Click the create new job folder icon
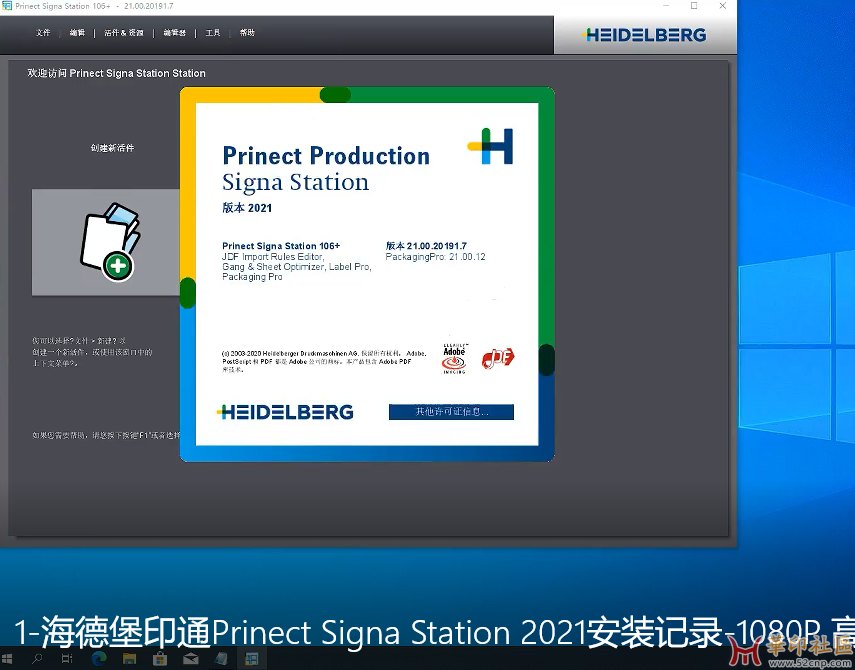Screen dimensions: 855x670 111,242
